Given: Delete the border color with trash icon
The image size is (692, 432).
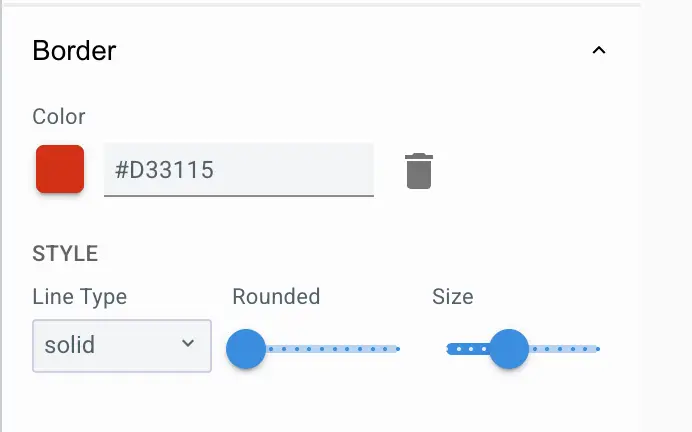Looking at the screenshot, I should pyautogui.click(x=419, y=171).
